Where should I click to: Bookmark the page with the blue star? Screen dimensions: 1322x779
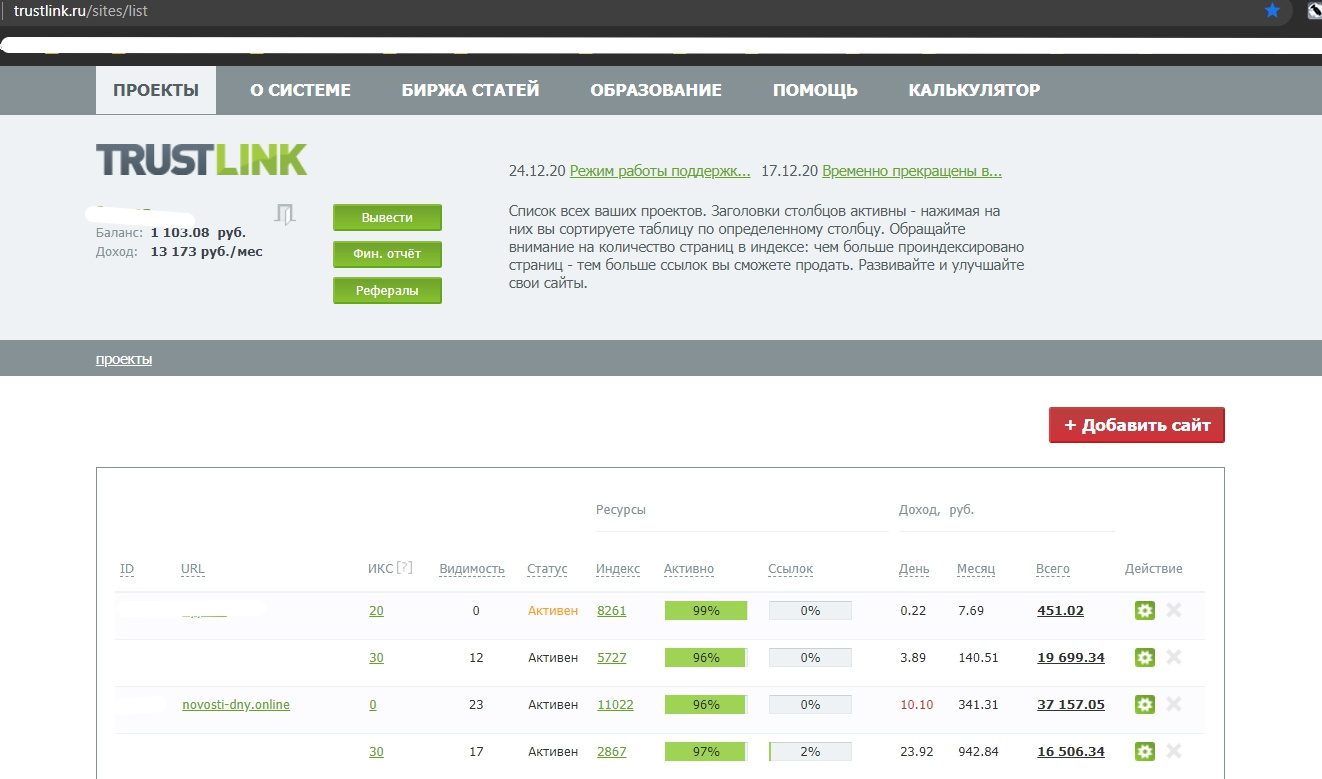tap(1272, 11)
